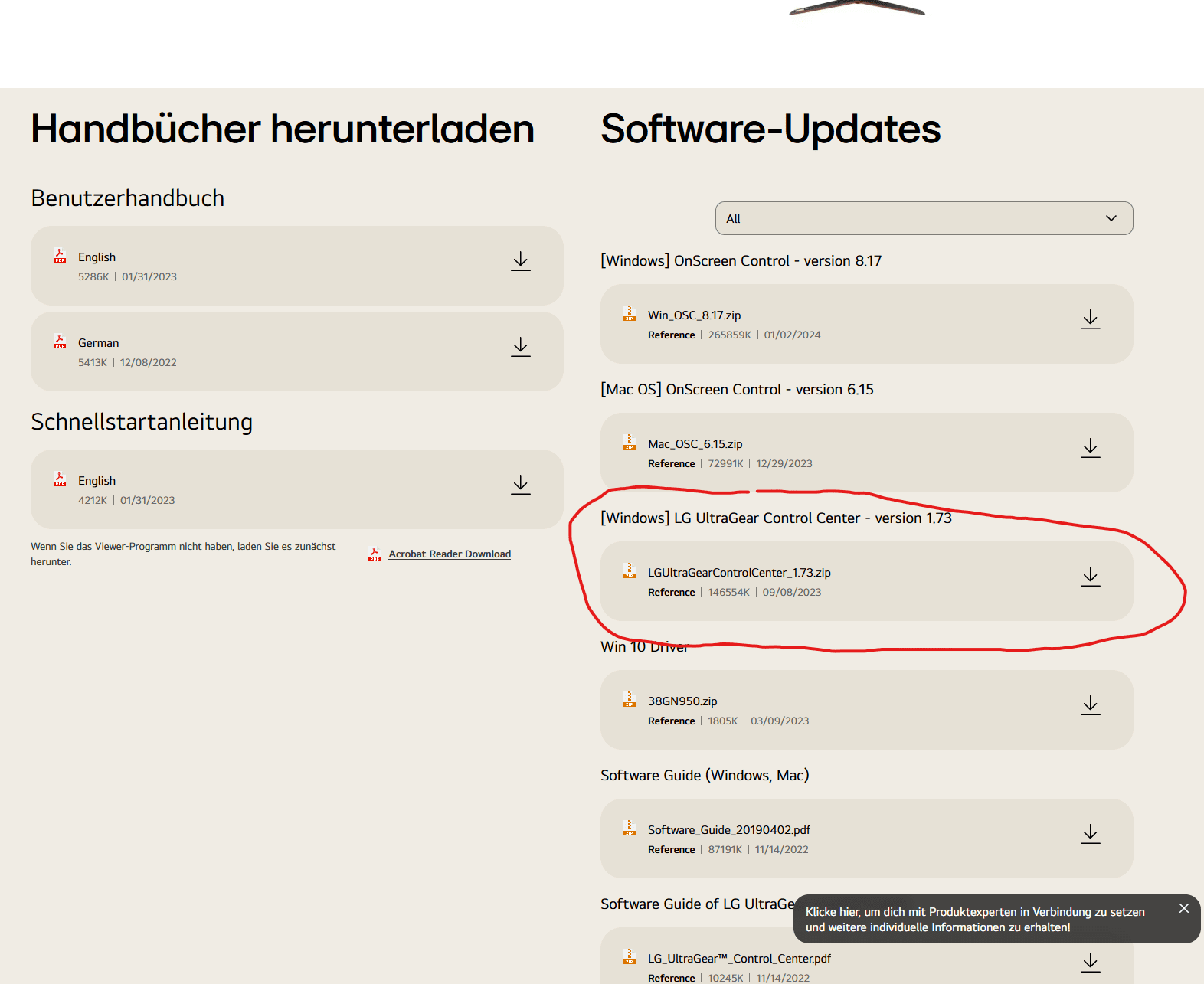
Task: Click Software Guide (Windows, Mac) heading
Action: click(x=705, y=776)
